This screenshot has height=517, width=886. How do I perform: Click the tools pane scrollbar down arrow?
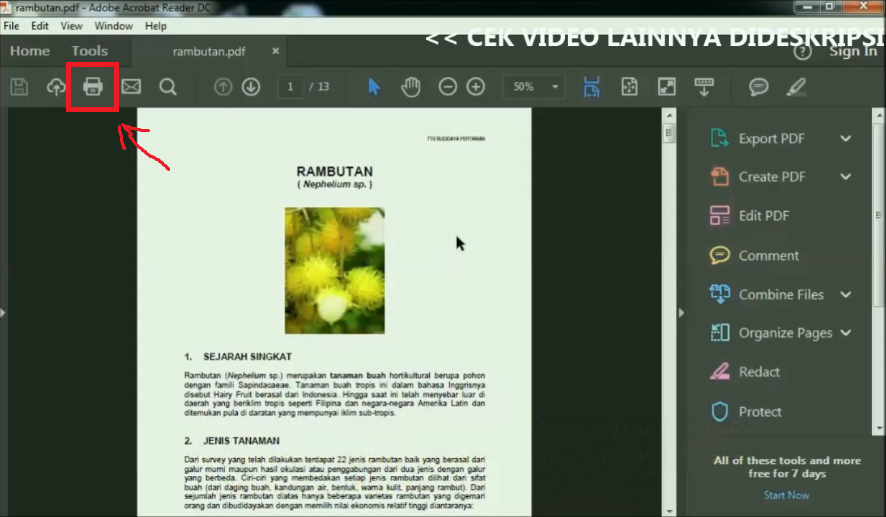tap(879, 428)
